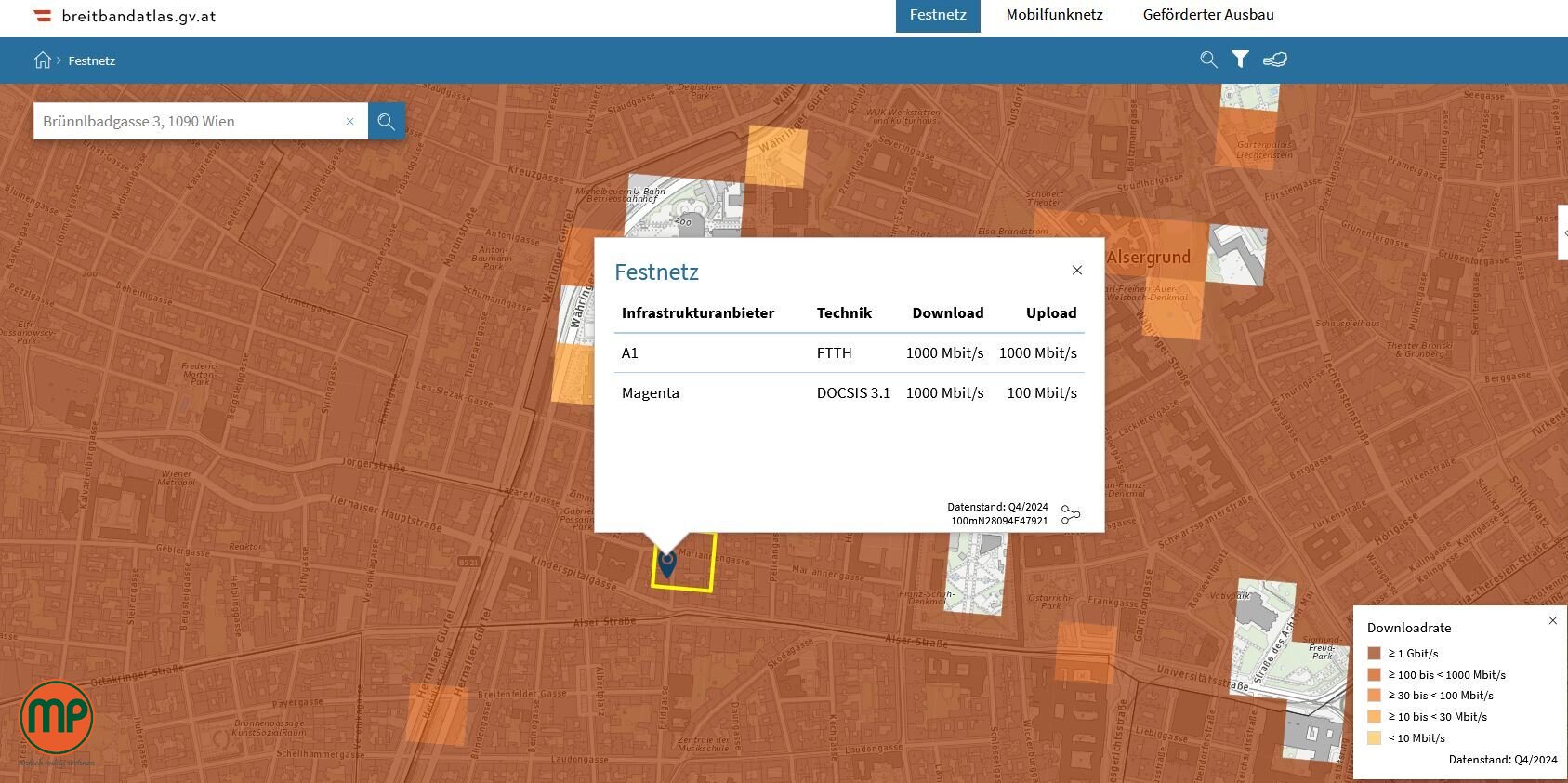Submit the address search button

pyautogui.click(x=386, y=121)
